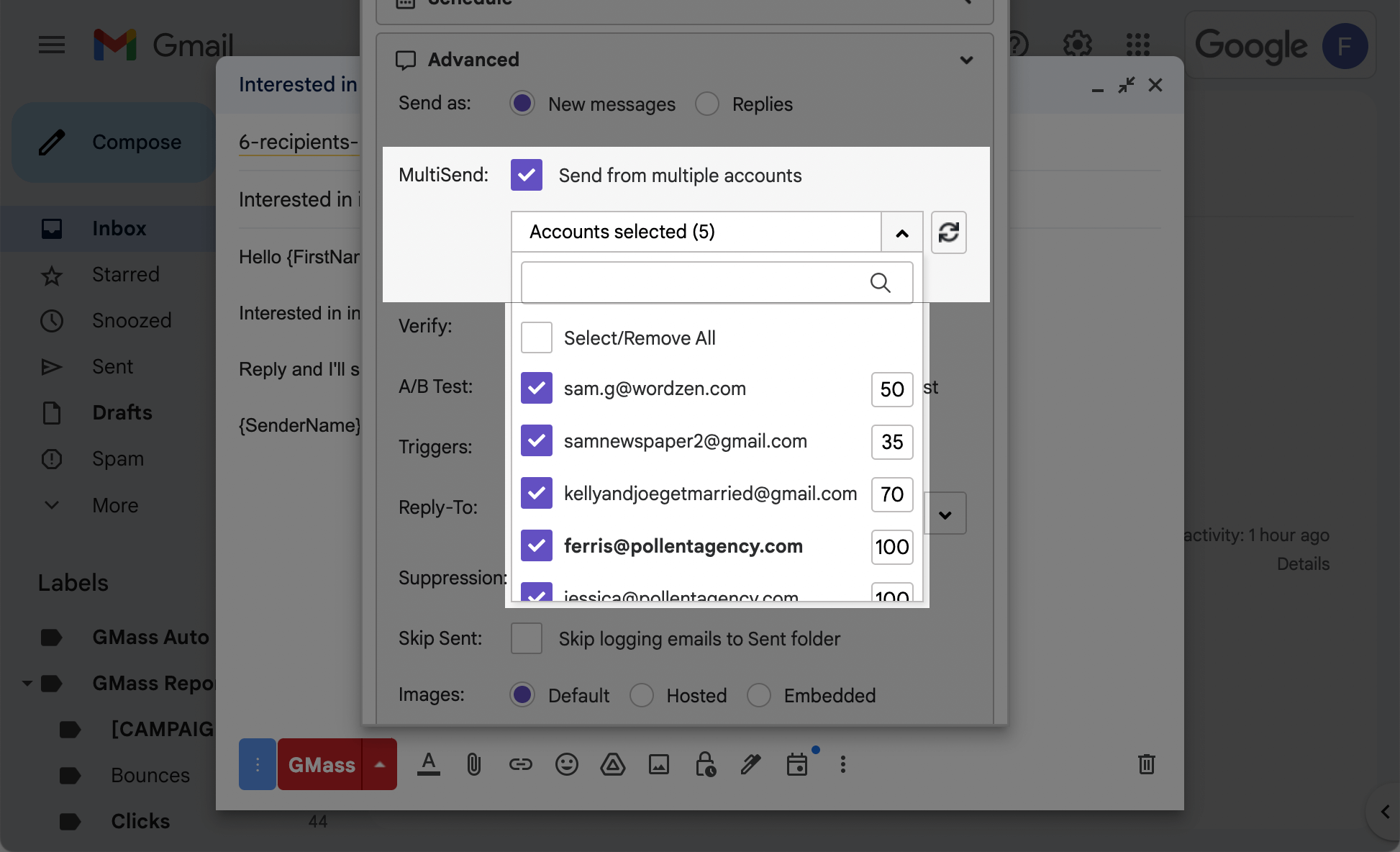1400x852 pixels.
Task: Open Gmail main menu hamburger icon
Action: point(52,45)
